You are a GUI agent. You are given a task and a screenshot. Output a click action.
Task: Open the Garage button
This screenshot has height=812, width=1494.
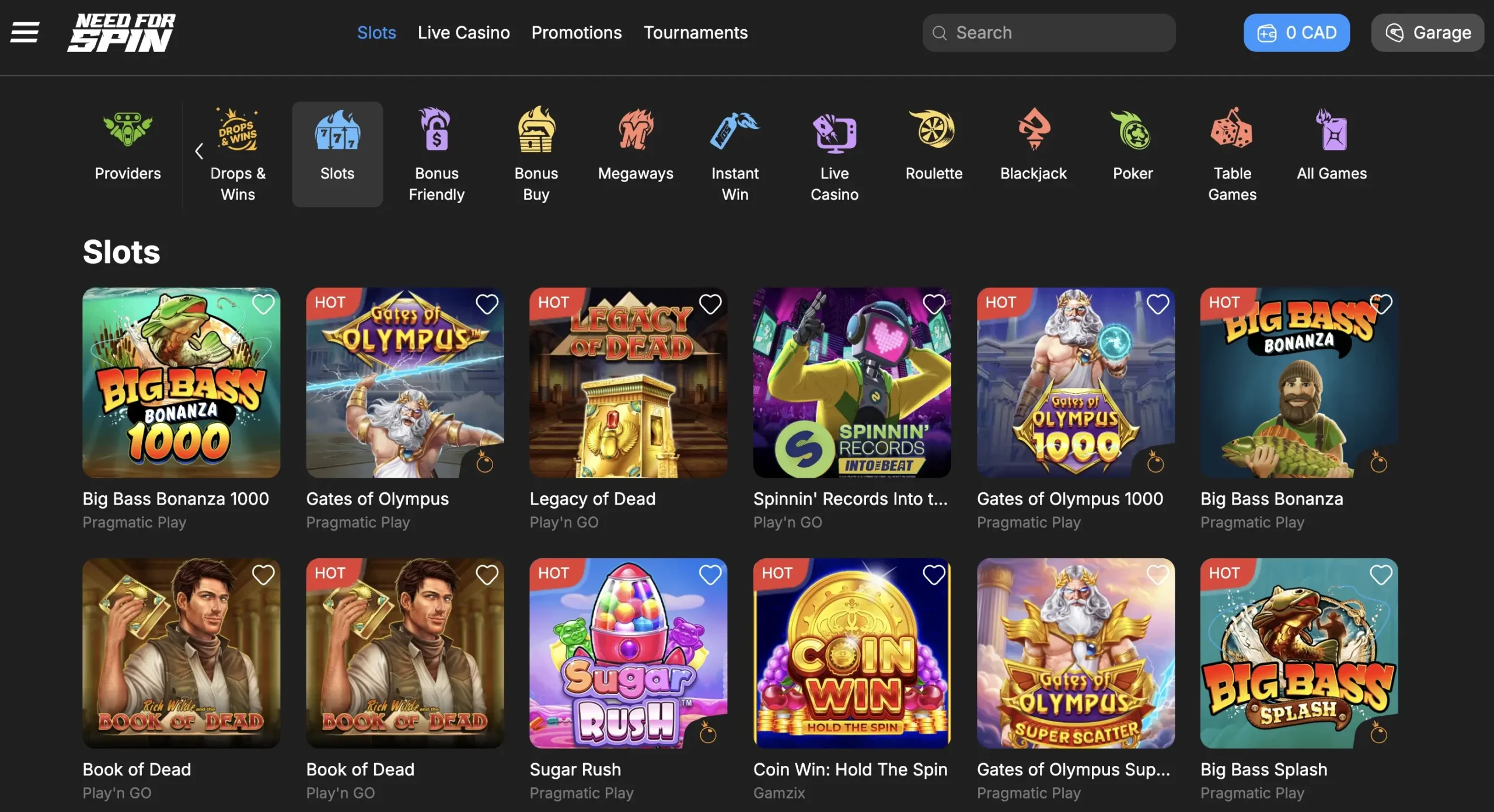pyautogui.click(x=1427, y=33)
